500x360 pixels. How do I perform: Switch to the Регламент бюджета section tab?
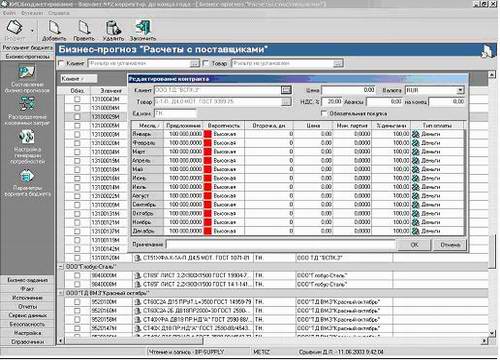28,48
